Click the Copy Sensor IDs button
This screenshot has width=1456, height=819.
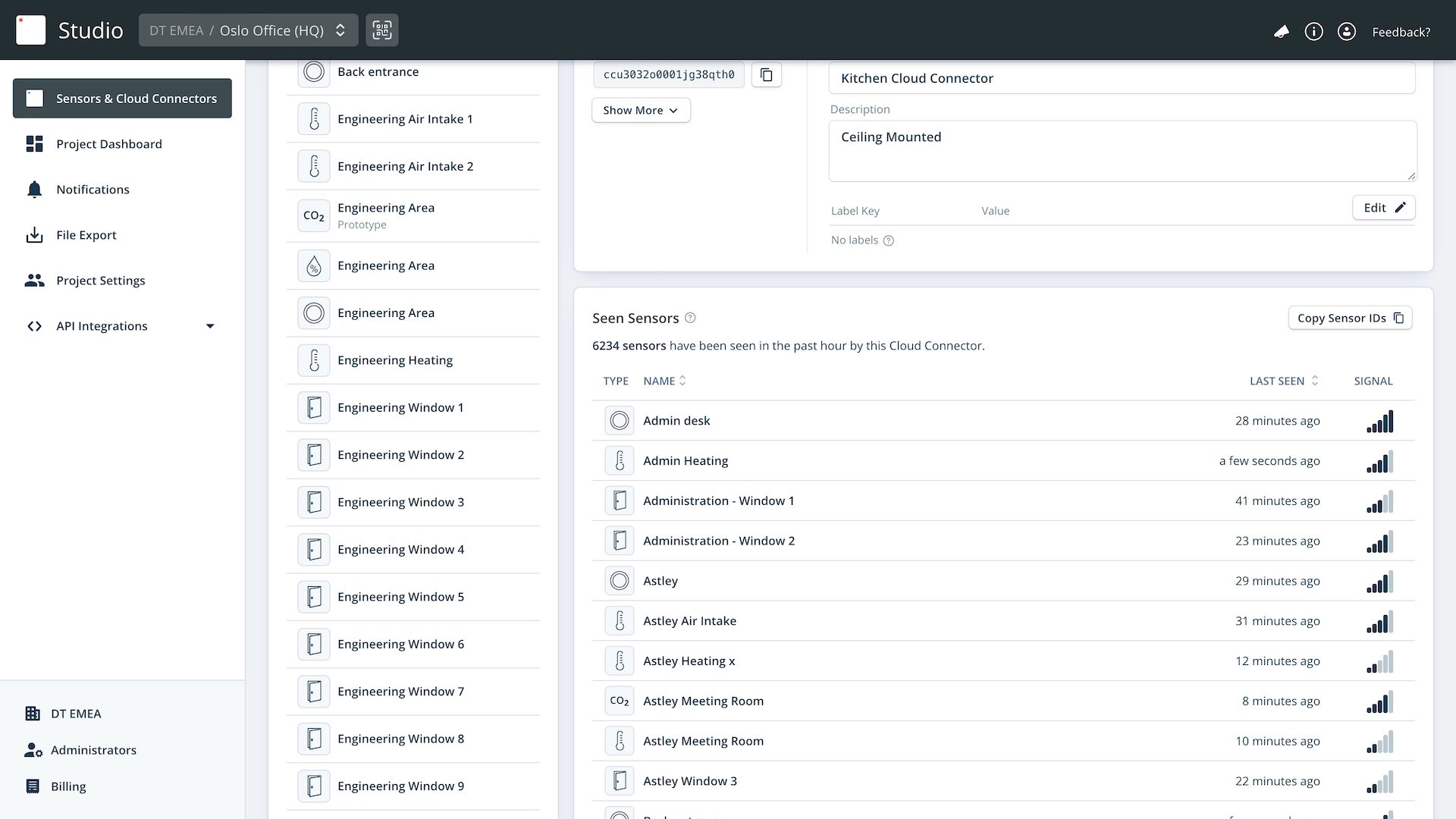pos(1349,318)
